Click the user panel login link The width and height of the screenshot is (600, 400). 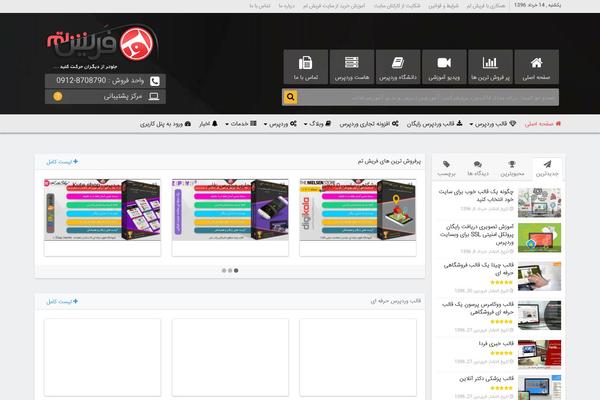(165, 124)
